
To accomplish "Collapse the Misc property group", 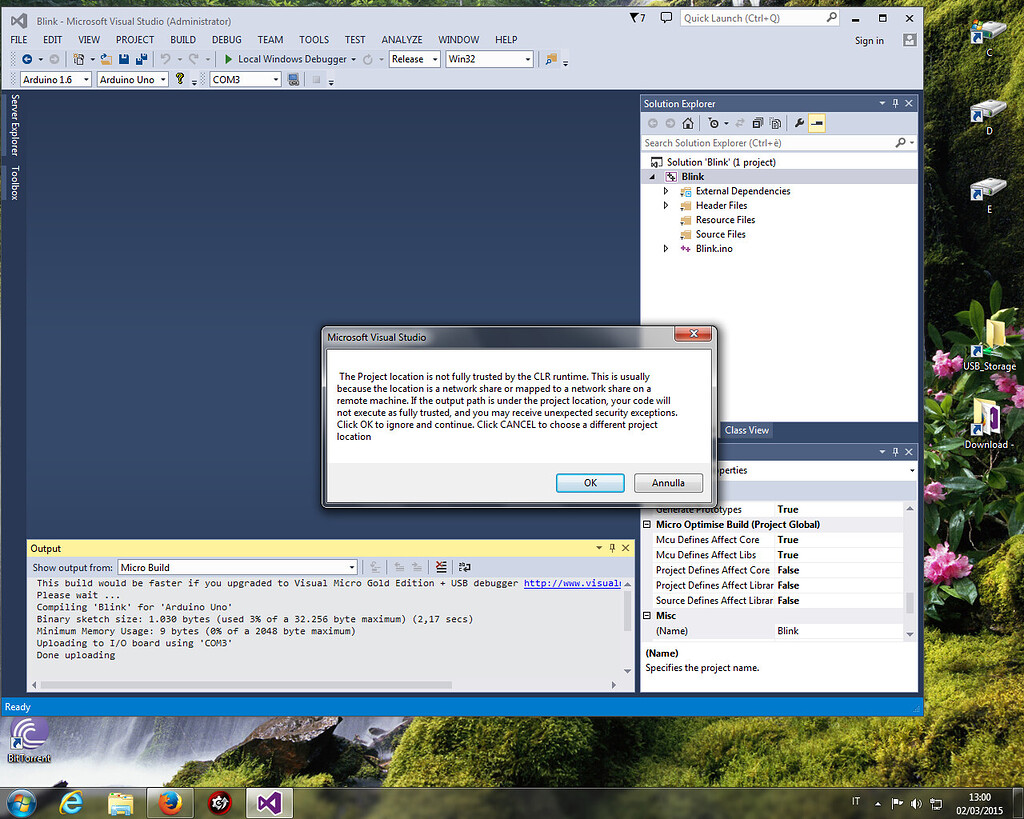I will [x=647, y=615].
